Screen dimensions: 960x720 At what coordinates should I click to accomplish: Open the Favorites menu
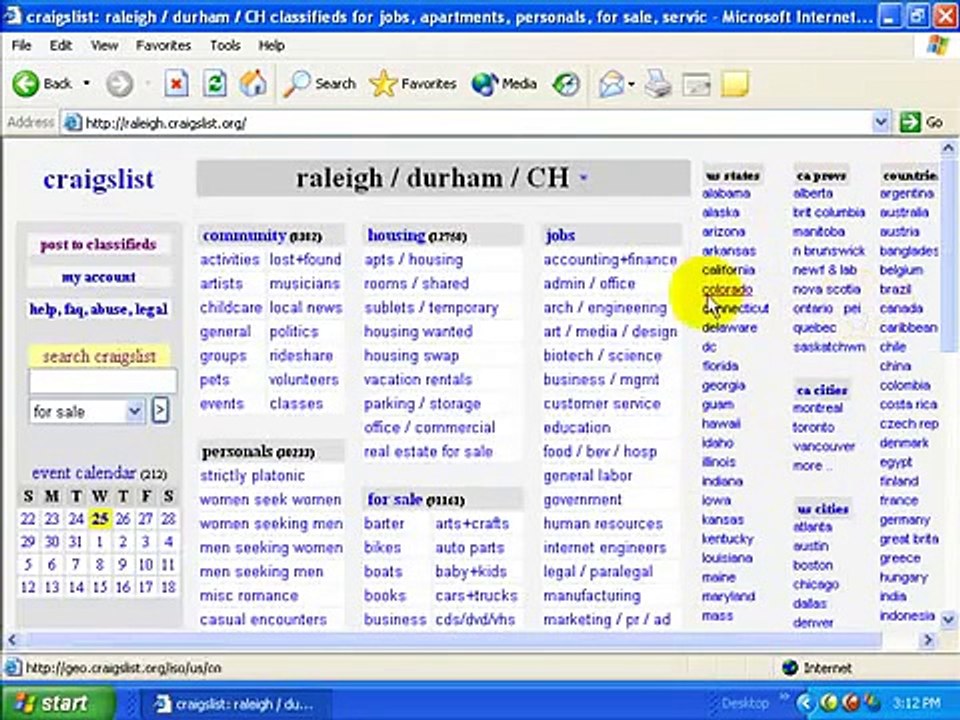[x=163, y=45]
